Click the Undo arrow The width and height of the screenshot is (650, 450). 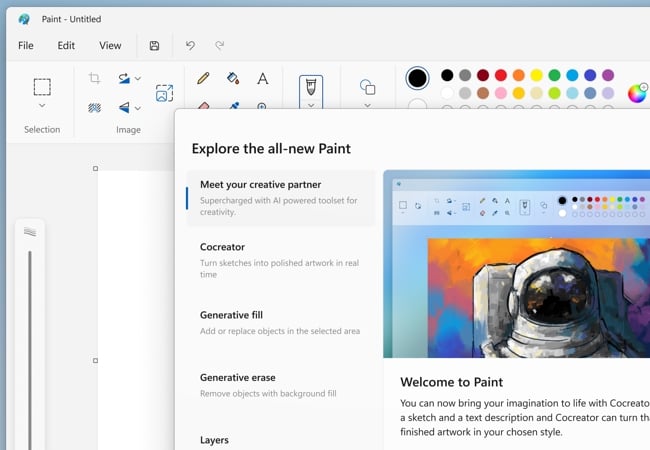click(x=190, y=45)
